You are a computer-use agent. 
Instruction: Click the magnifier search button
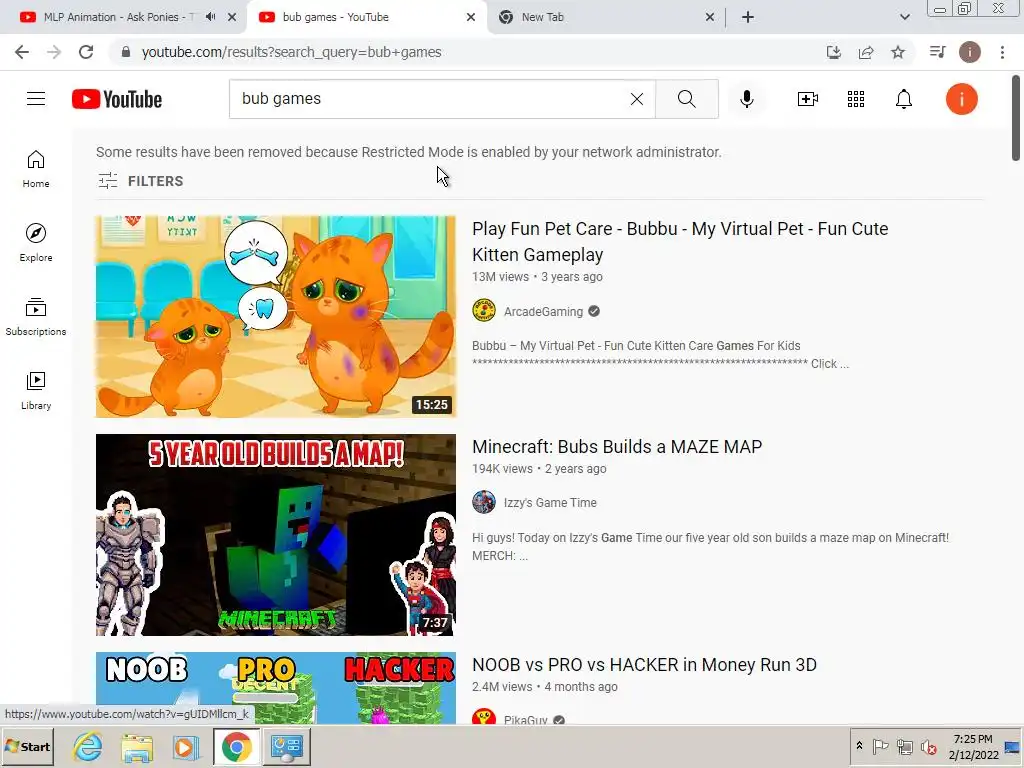[x=686, y=99]
